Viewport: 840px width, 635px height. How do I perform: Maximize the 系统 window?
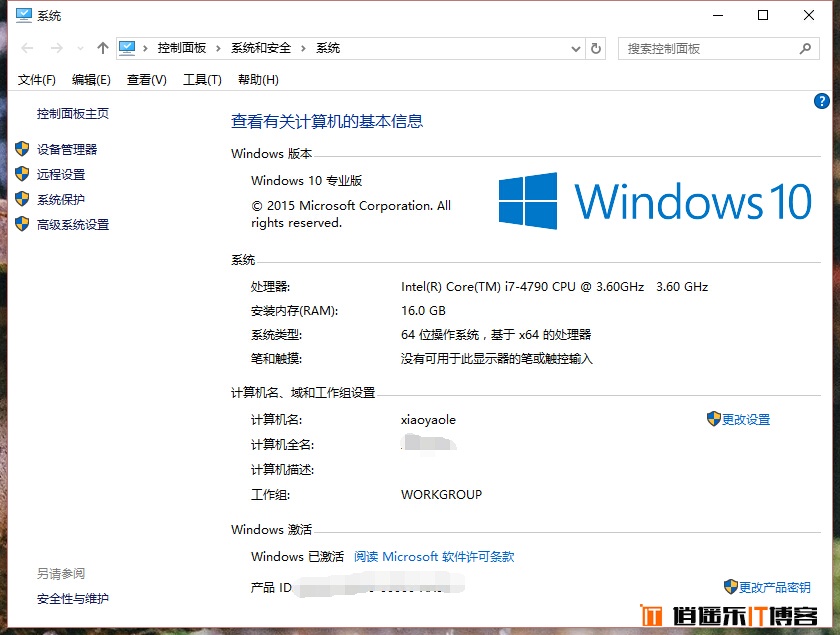pos(763,16)
